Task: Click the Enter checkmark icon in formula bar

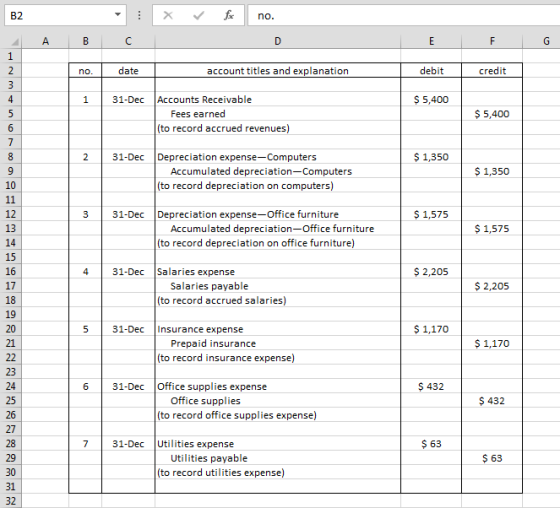Action: pos(199,15)
